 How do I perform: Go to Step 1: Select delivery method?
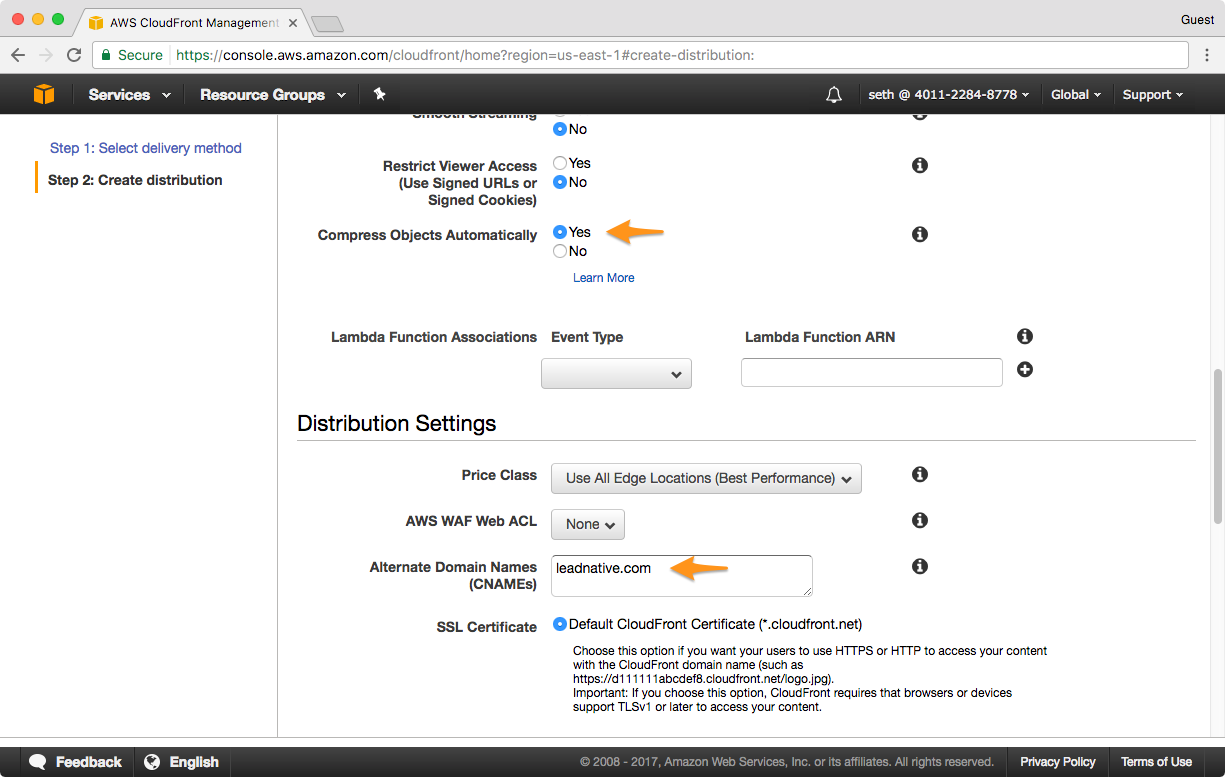(x=146, y=148)
